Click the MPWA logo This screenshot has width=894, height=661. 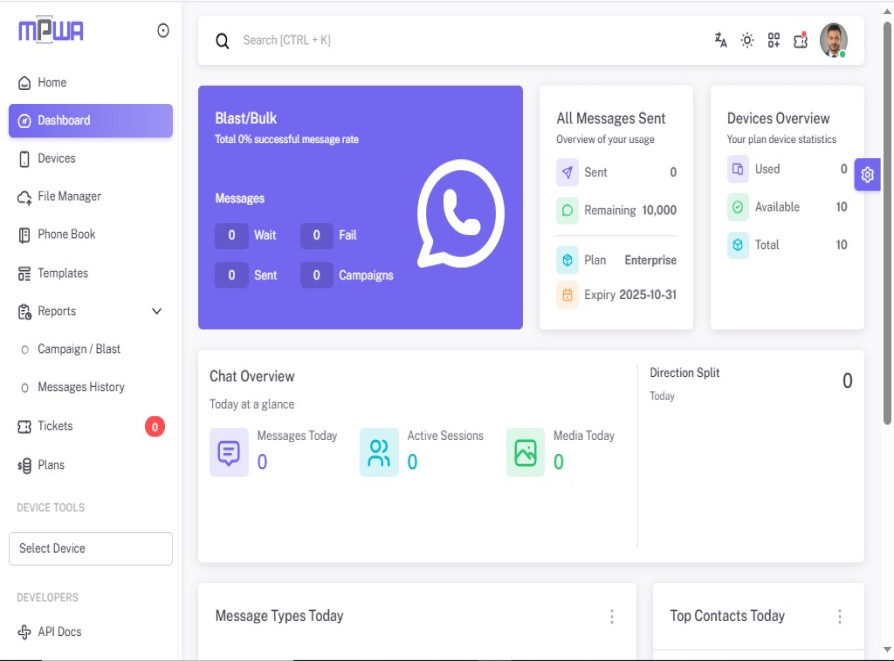[51, 31]
